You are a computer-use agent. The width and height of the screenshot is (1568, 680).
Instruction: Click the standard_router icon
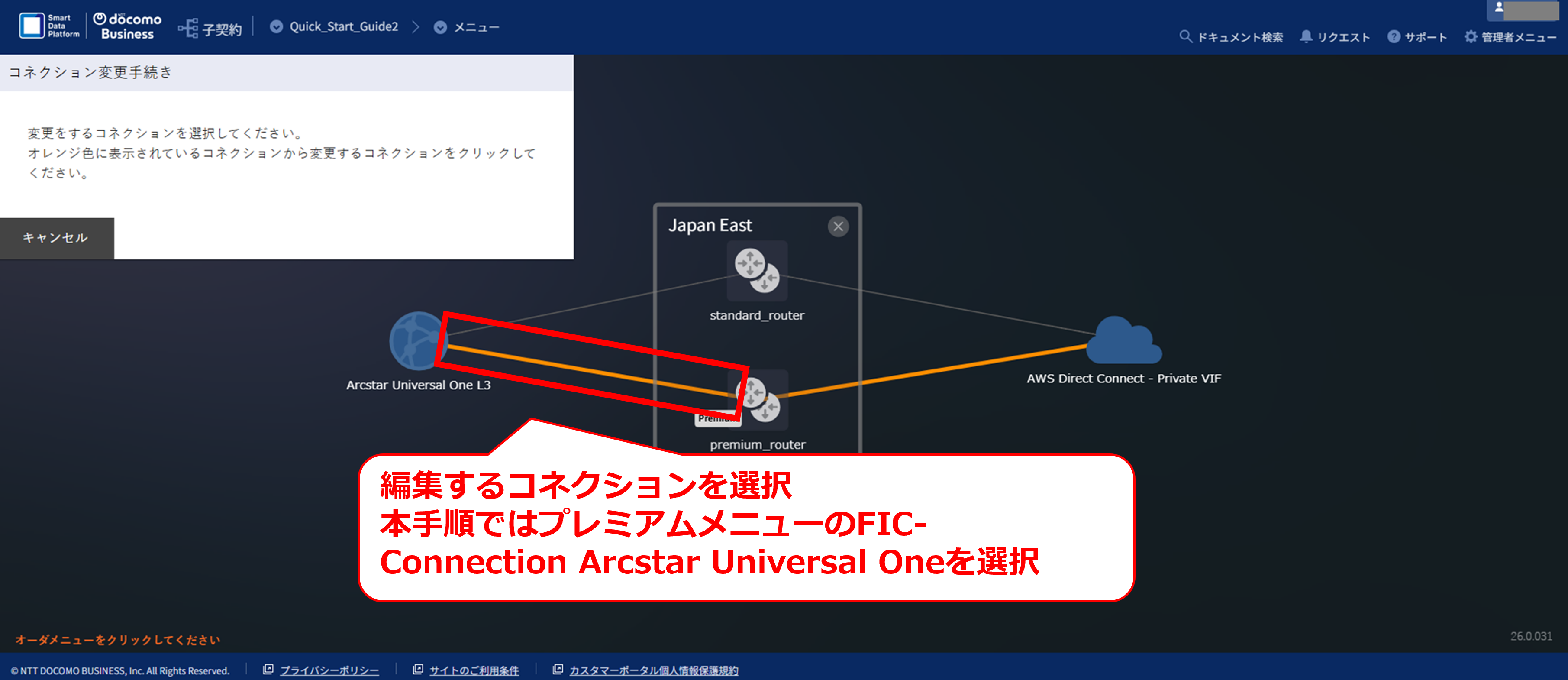point(757,270)
